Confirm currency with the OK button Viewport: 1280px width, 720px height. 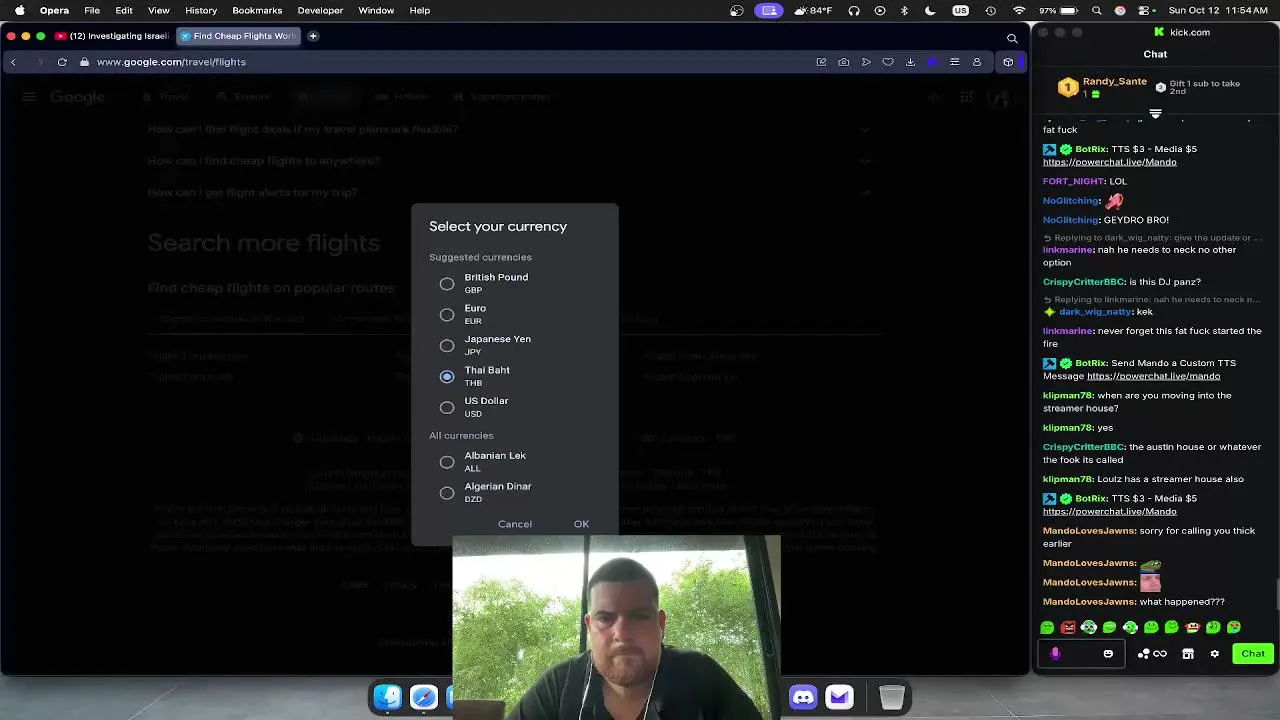[581, 524]
